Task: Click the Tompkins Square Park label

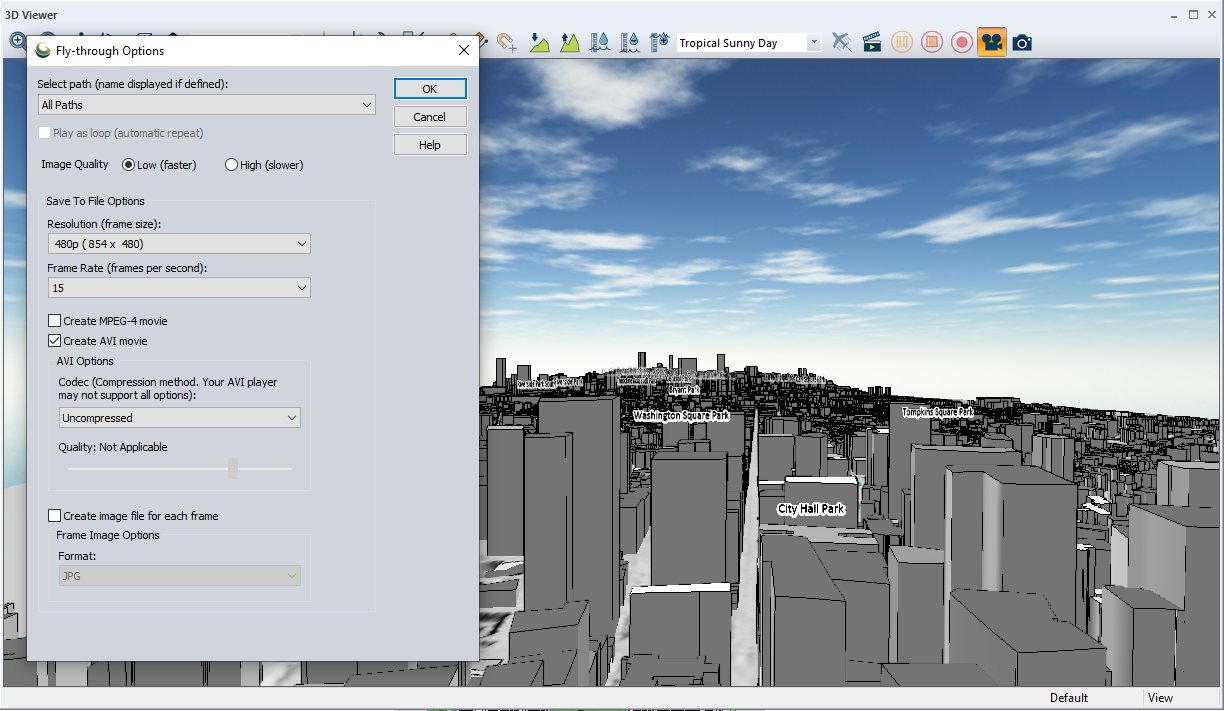Action: pyautogui.click(x=937, y=412)
